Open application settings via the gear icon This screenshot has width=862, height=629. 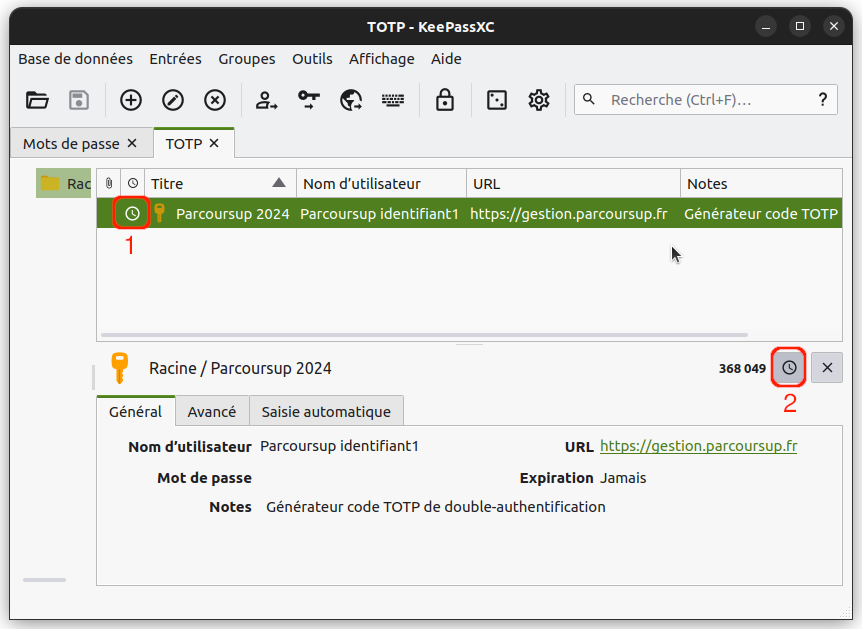[x=538, y=99]
